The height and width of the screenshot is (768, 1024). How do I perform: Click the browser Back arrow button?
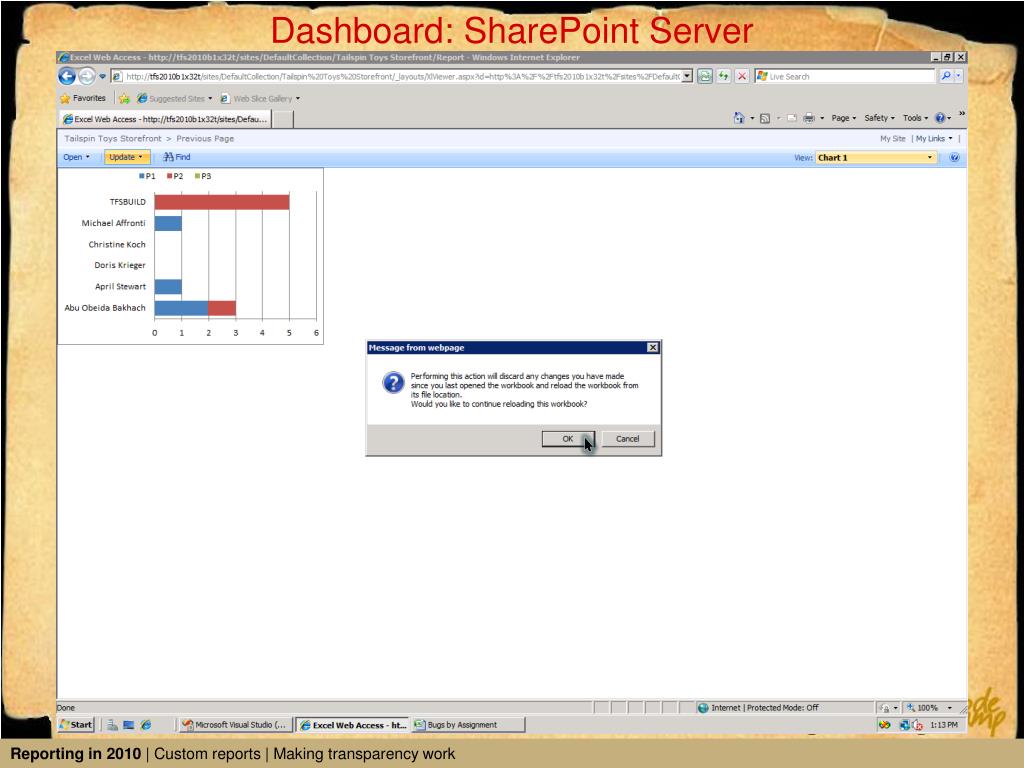click(67, 76)
